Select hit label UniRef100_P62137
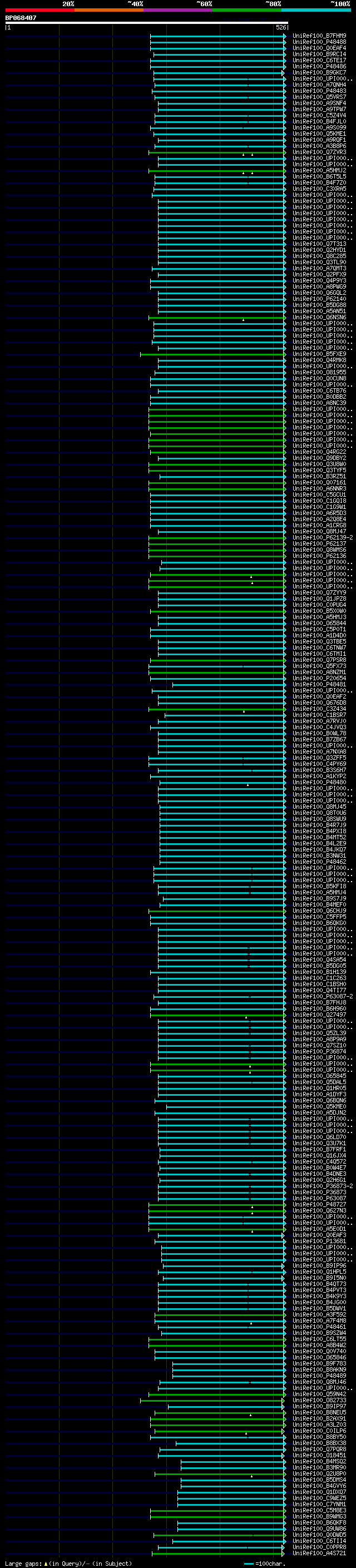The height and width of the screenshot is (1568, 356). coord(319,543)
